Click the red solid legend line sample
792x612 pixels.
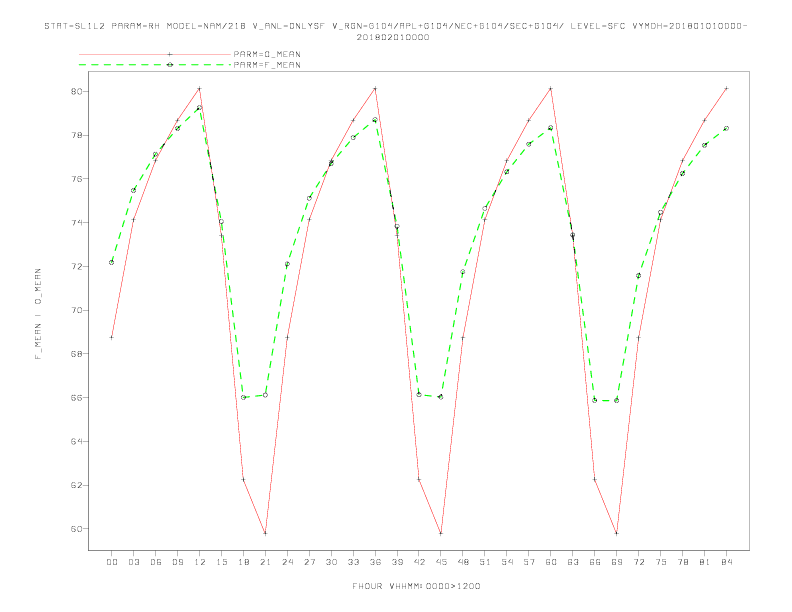click(155, 54)
